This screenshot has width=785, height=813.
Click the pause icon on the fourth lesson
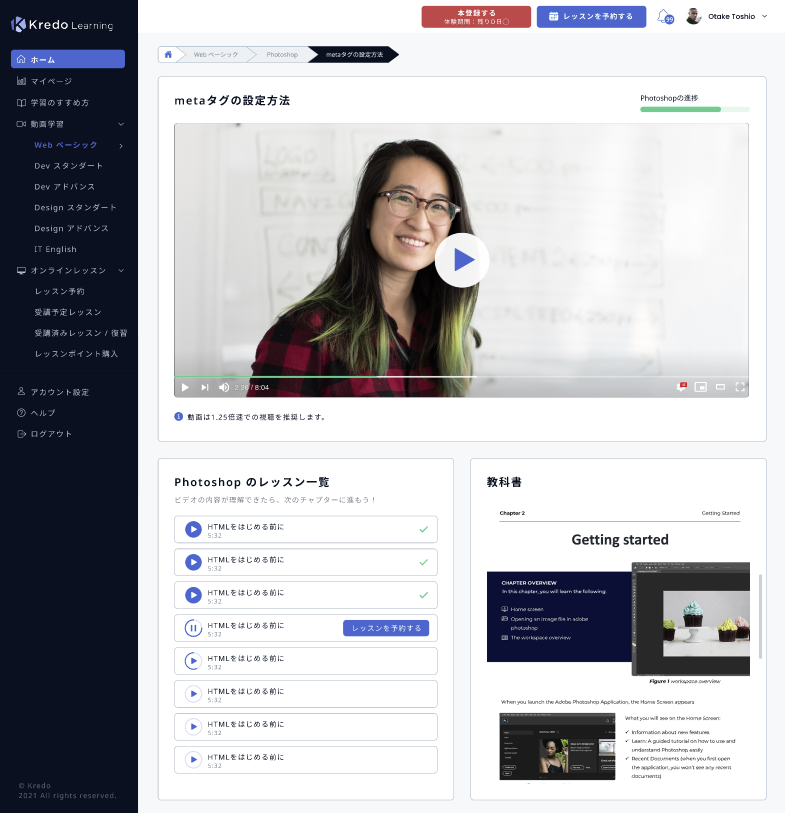tap(193, 628)
